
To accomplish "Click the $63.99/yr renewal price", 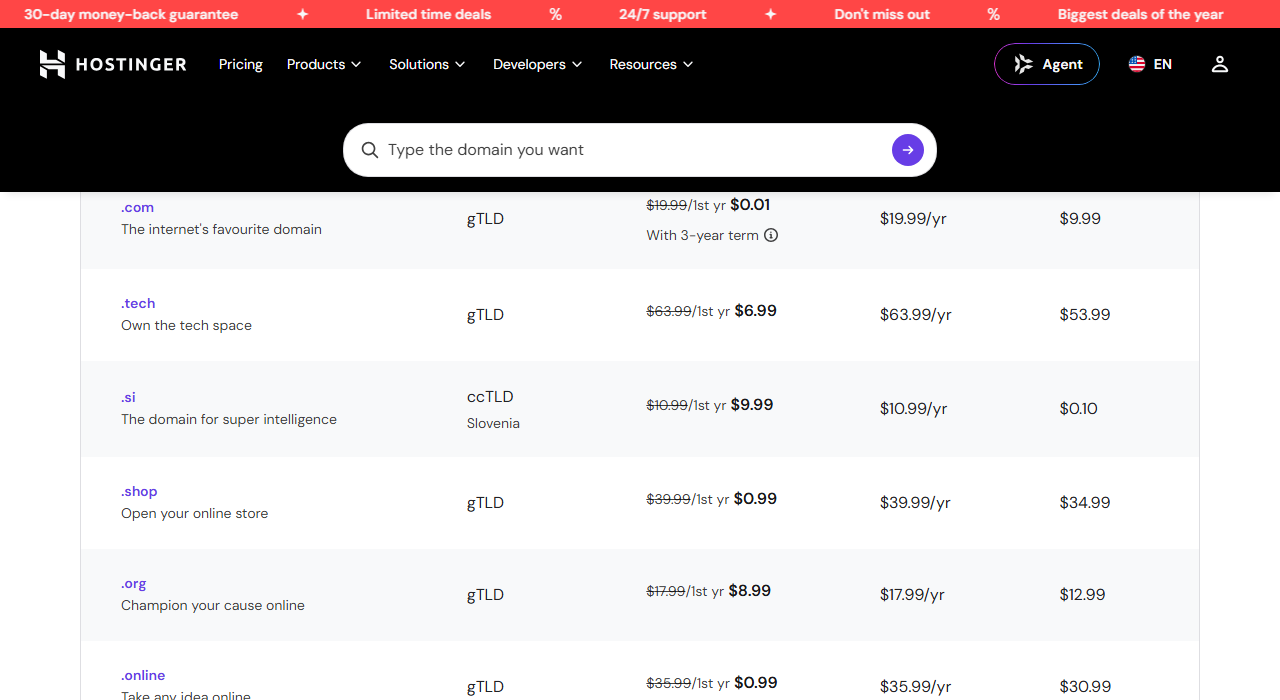I will [916, 314].
